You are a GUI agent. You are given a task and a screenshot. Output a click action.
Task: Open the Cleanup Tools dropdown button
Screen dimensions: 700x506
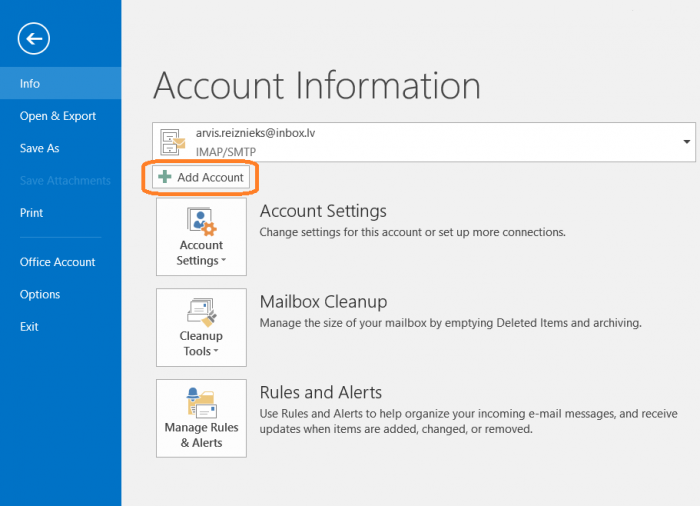pyautogui.click(x=201, y=327)
